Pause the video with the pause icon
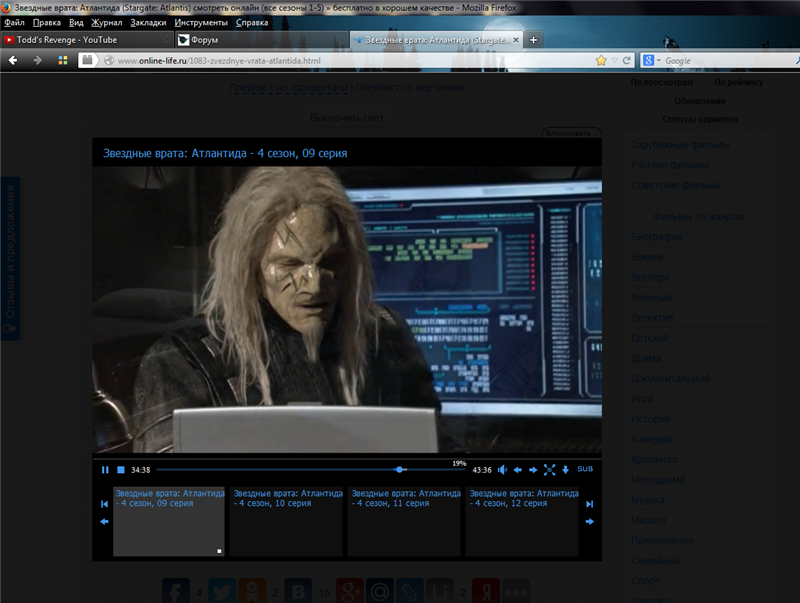The width and height of the screenshot is (800, 603). pyautogui.click(x=105, y=470)
